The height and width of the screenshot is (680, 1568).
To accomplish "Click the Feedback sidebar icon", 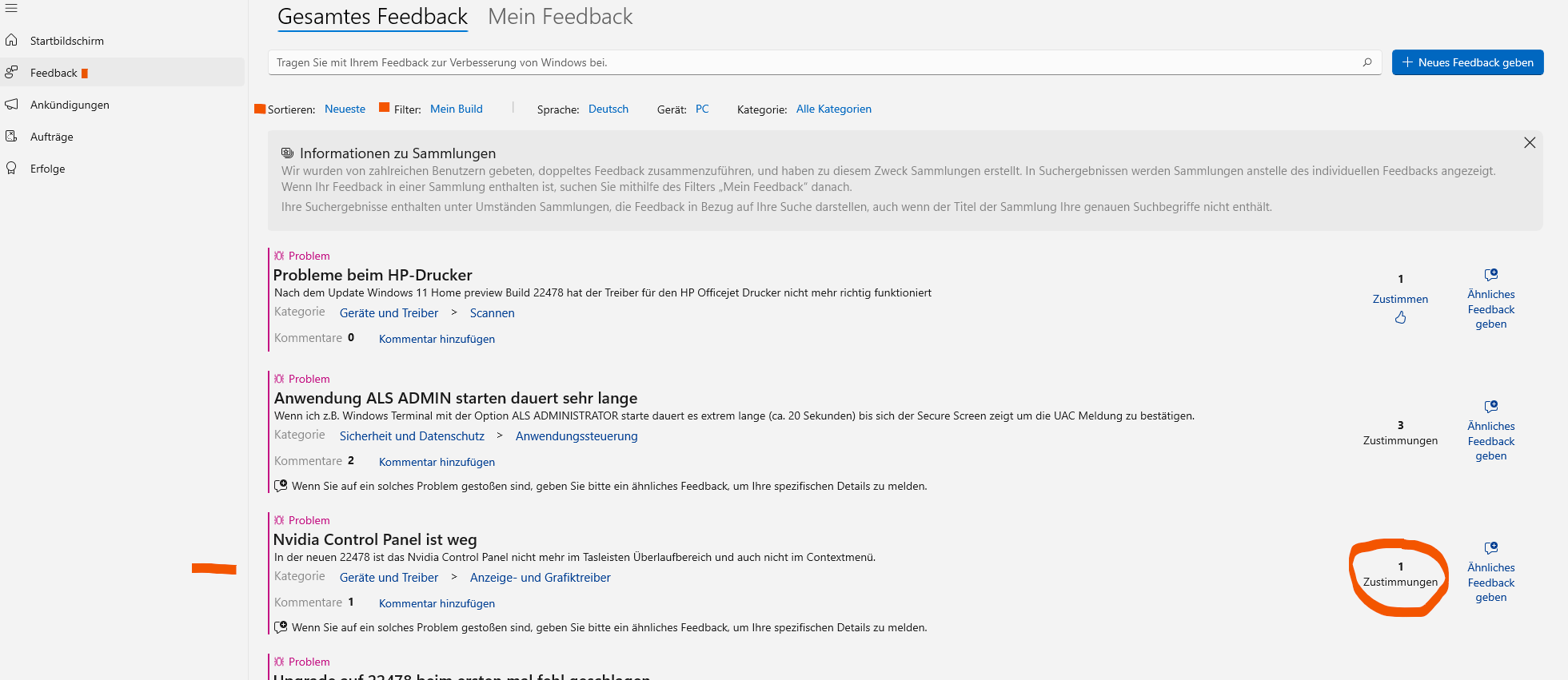I will (11, 72).
